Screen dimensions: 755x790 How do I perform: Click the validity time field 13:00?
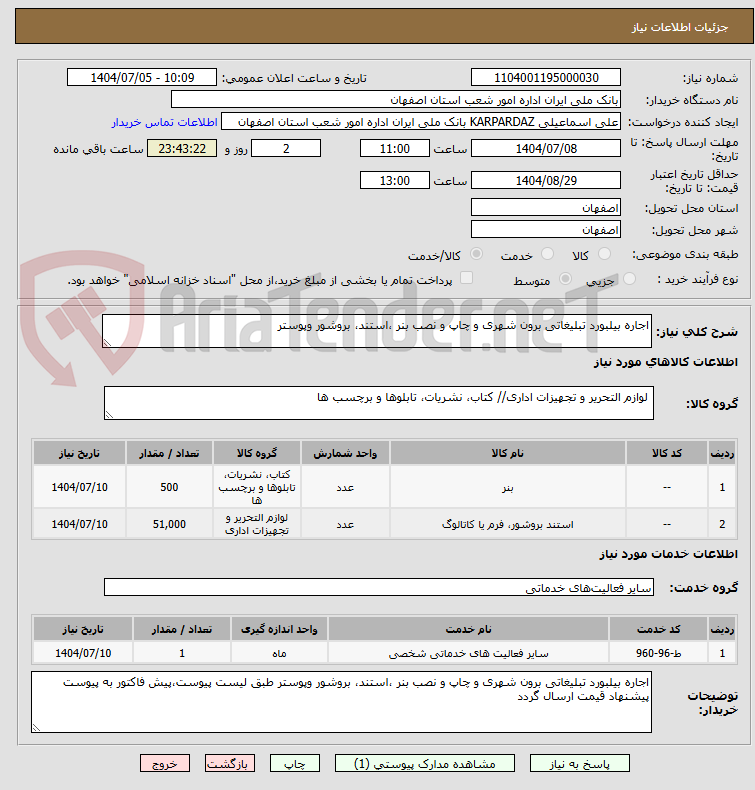click(x=395, y=180)
